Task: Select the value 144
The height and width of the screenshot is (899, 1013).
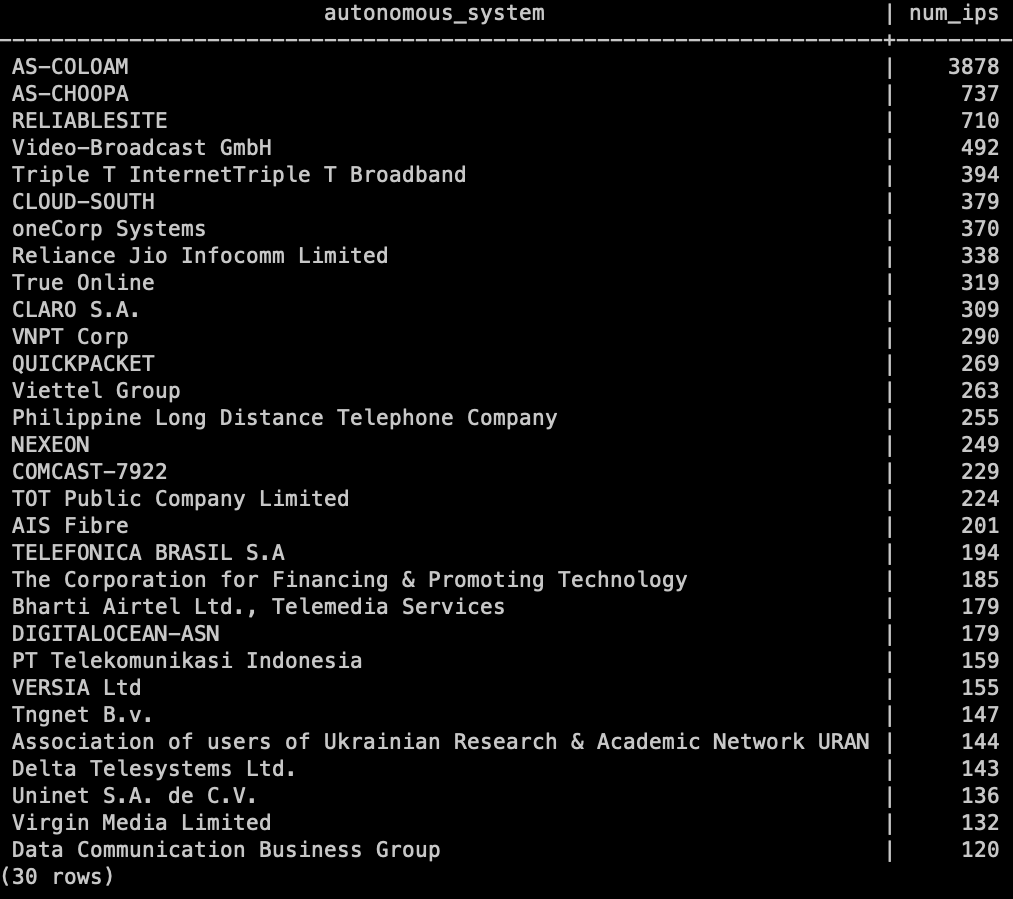Action: (979, 742)
